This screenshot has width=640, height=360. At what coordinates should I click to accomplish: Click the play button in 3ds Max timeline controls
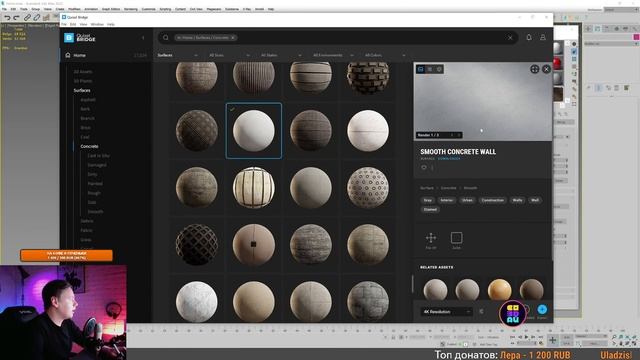[x=526, y=337]
